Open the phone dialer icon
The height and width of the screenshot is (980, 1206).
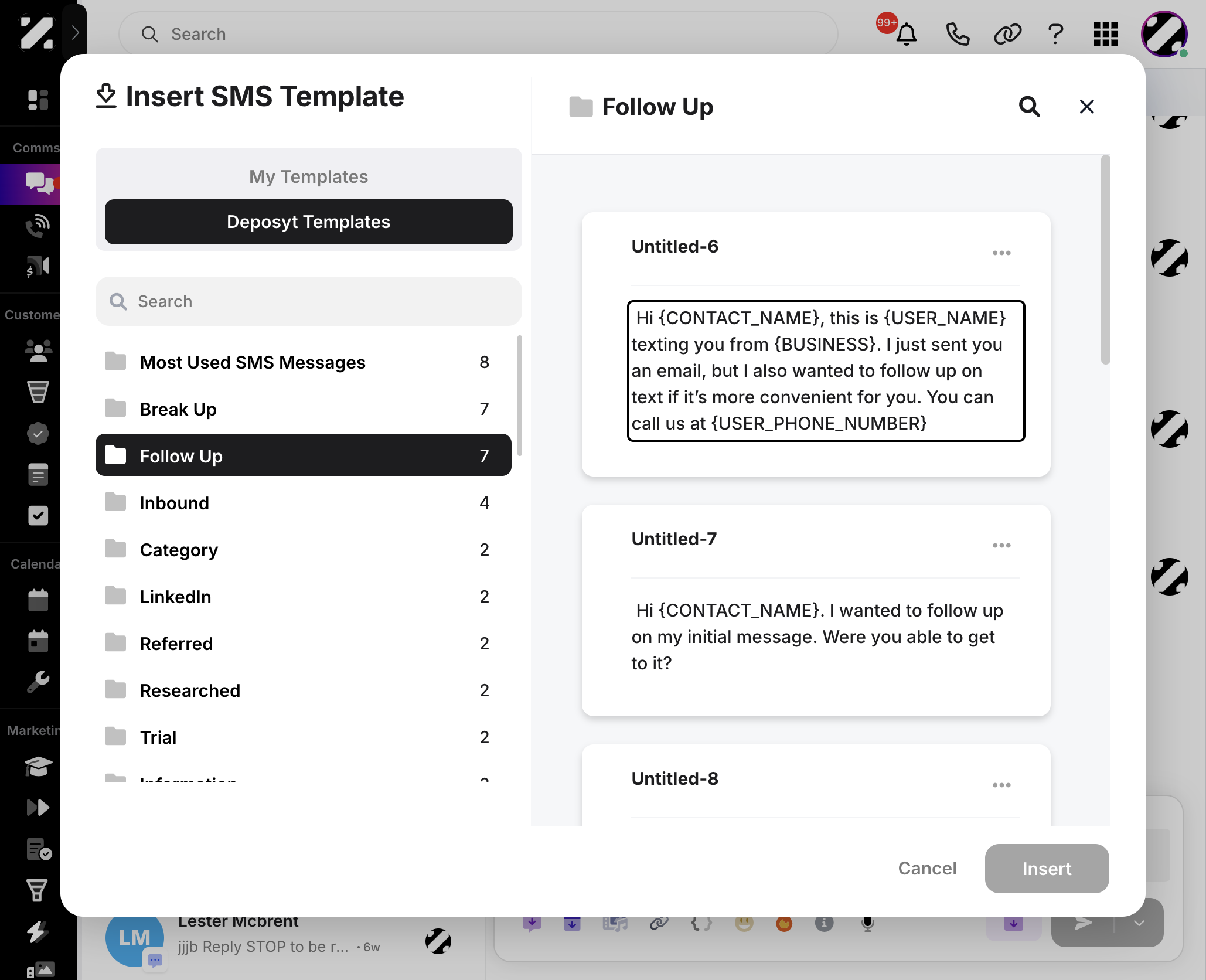[958, 34]
